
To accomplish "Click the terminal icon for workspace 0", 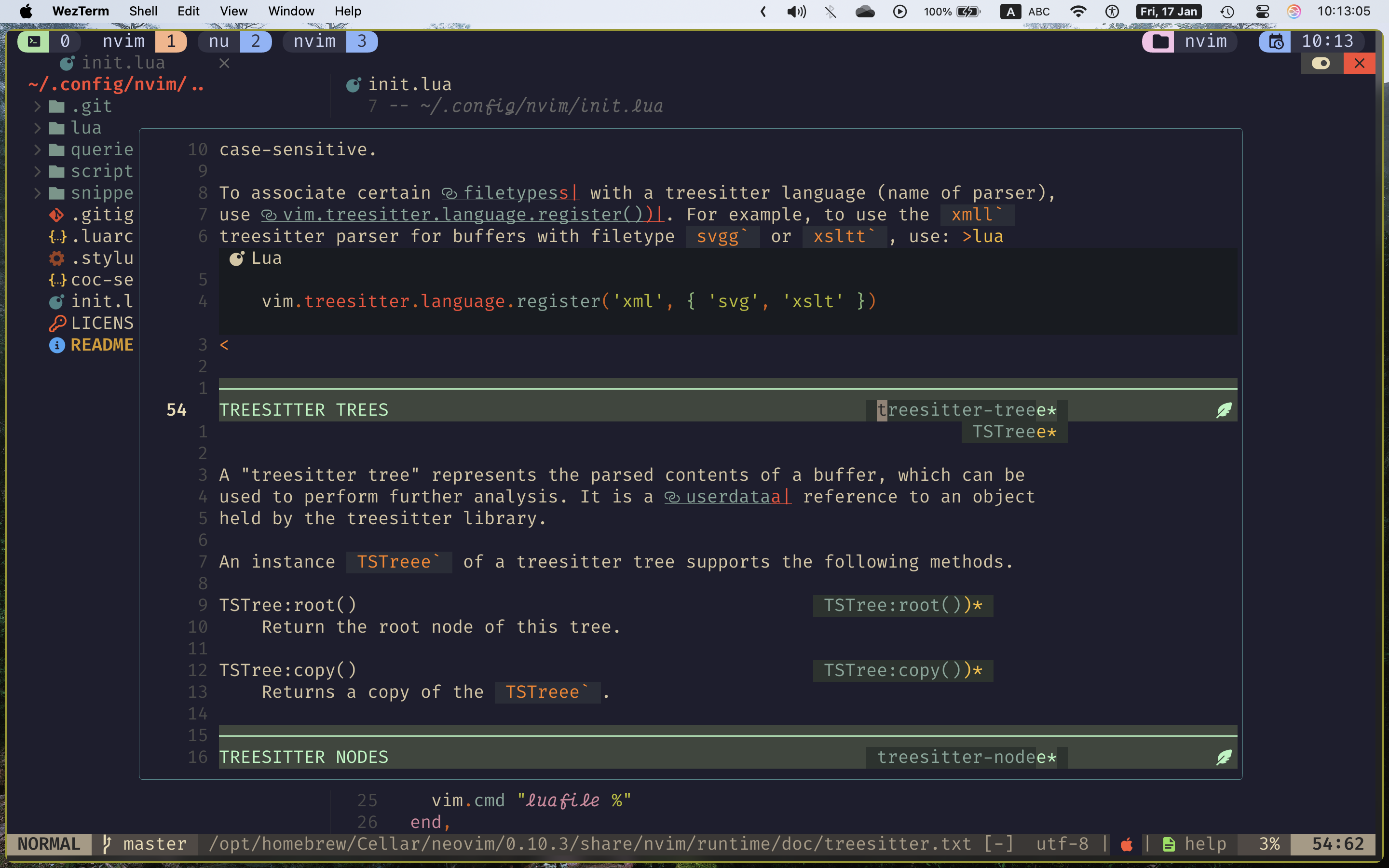I will [x=34, y=41].
